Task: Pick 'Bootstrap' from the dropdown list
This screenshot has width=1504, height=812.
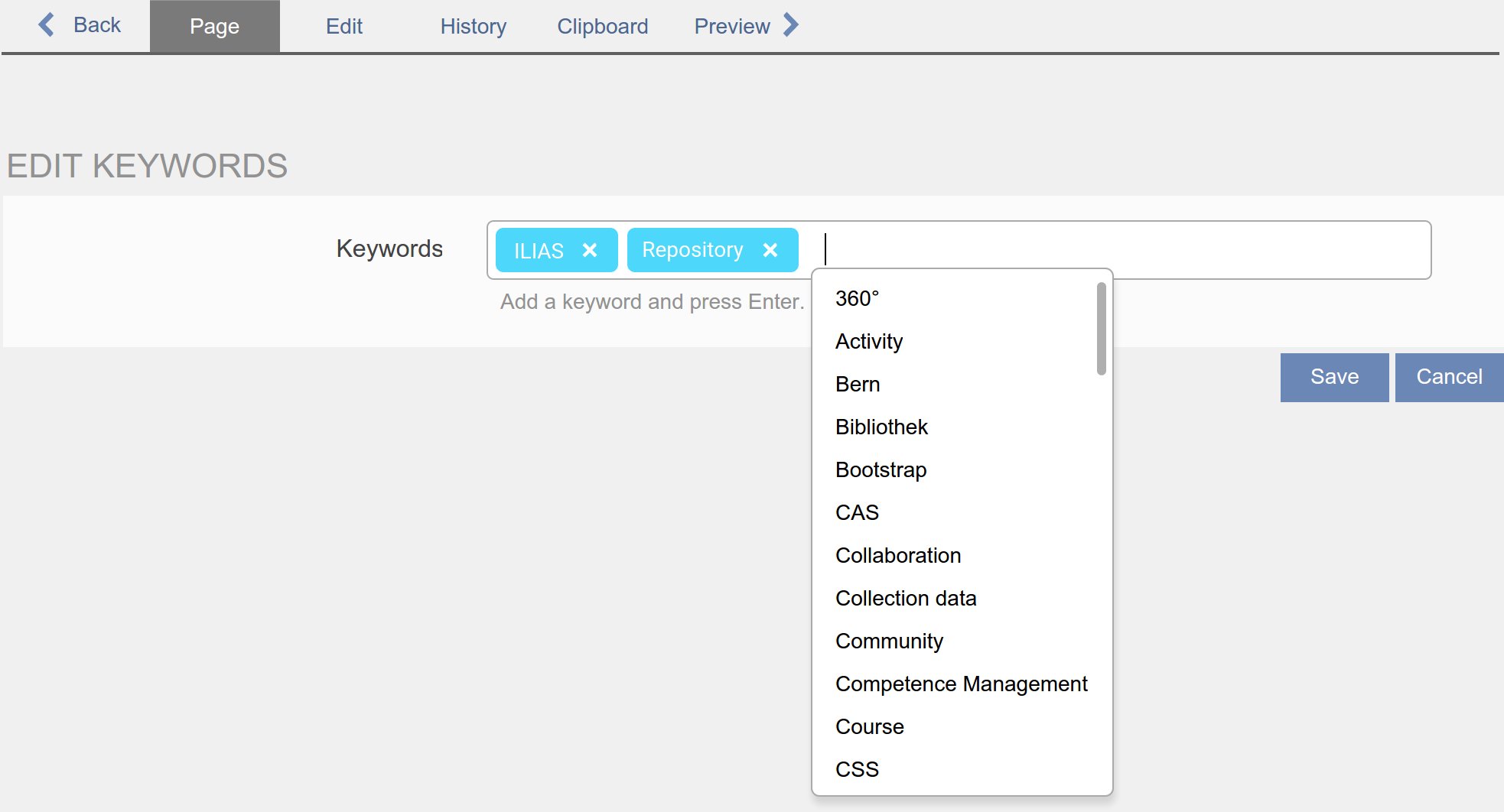Action: point(881,469)
